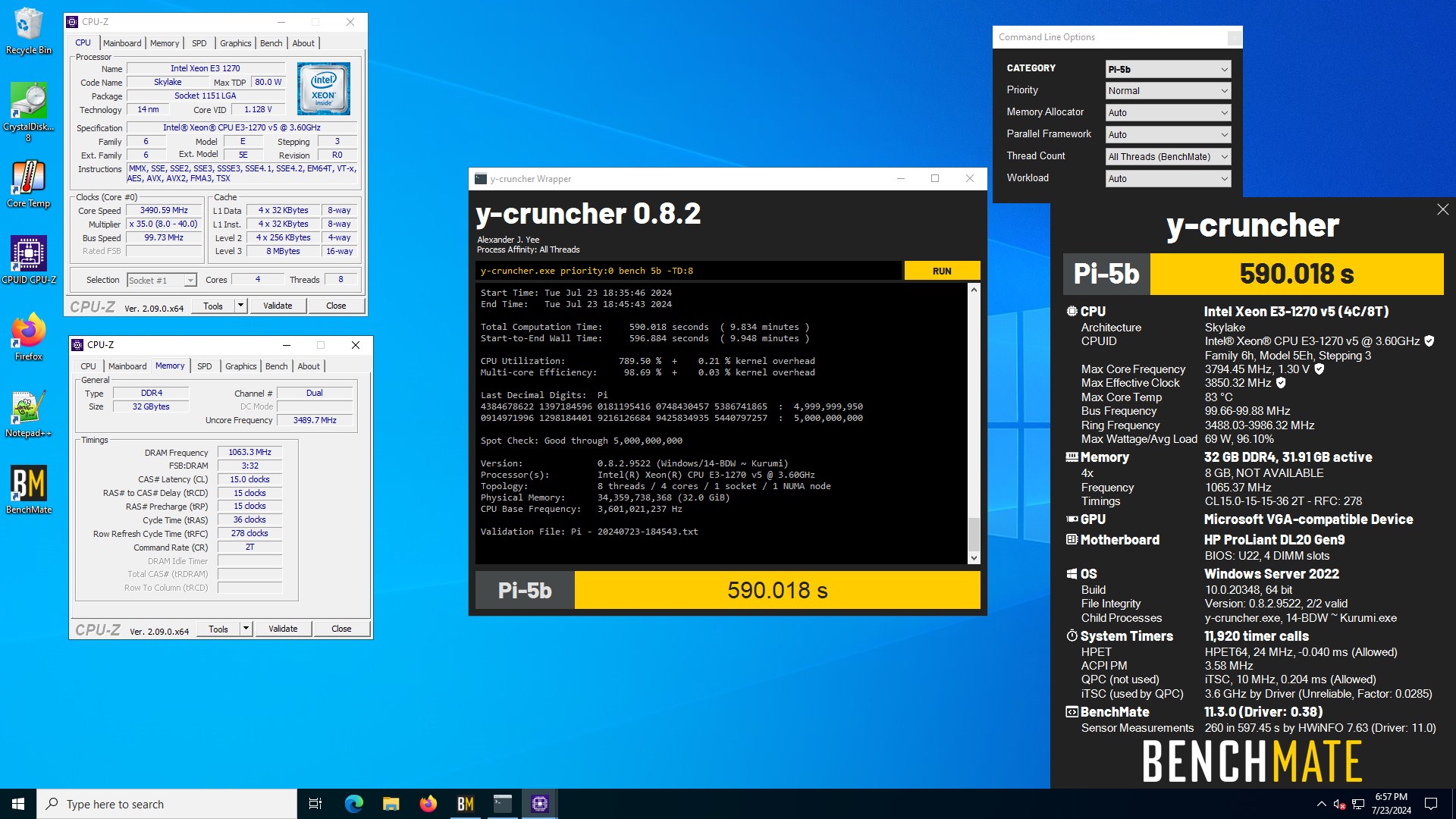1456x819 pixels.
Task: Open the notification center icon
Action: (x=1431, y=804)
